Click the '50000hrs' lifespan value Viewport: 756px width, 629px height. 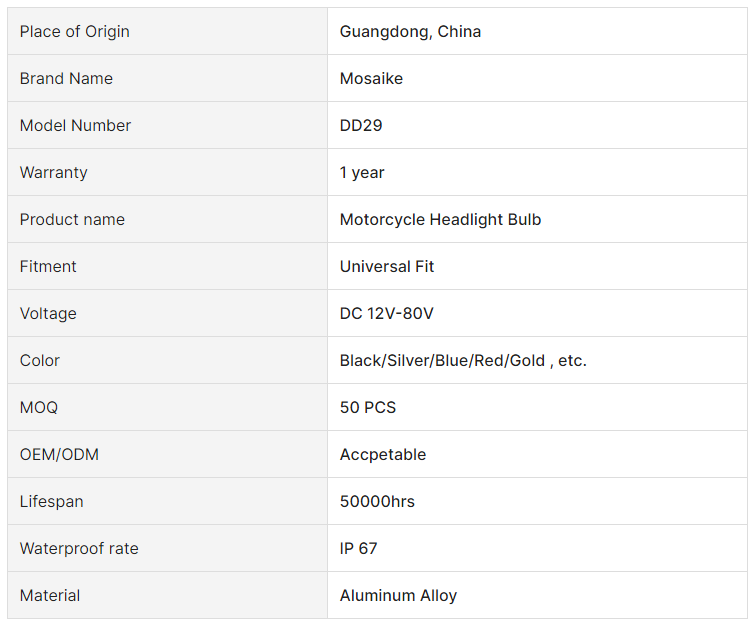tap(377, 501)
